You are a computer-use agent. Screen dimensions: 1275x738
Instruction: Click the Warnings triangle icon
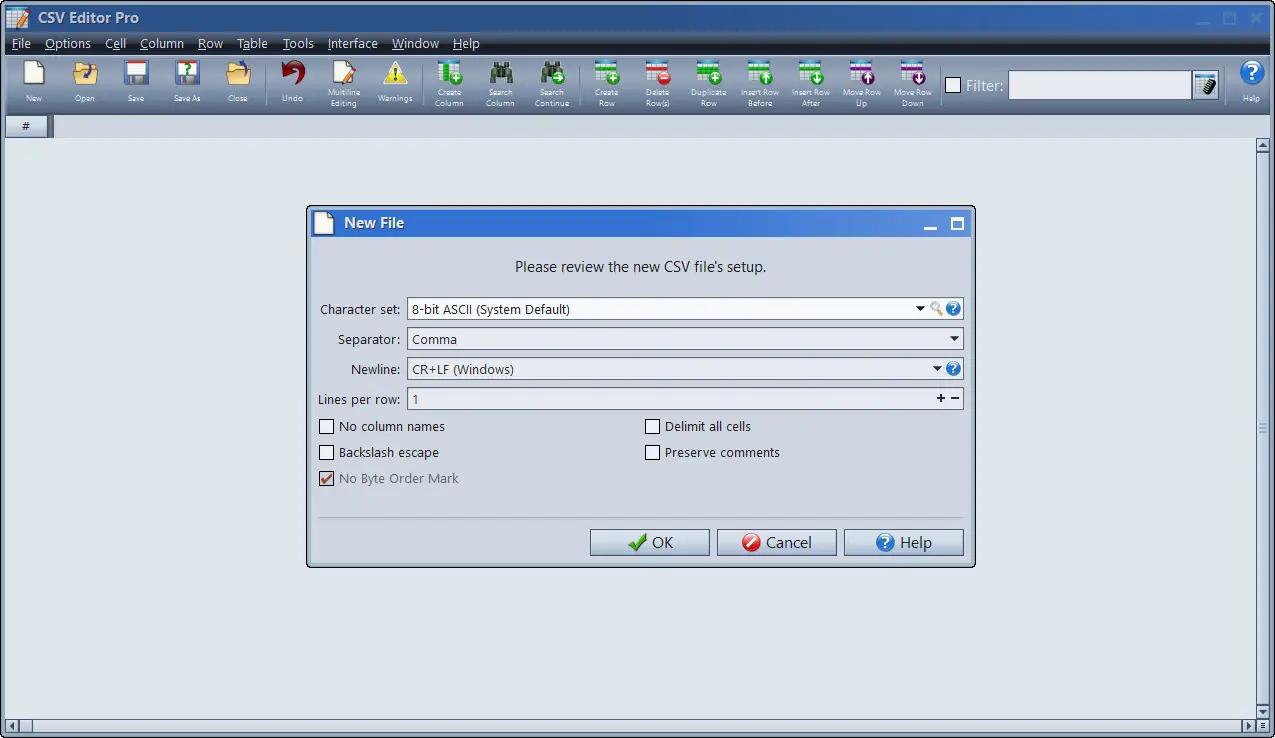(x=395, y=75)
